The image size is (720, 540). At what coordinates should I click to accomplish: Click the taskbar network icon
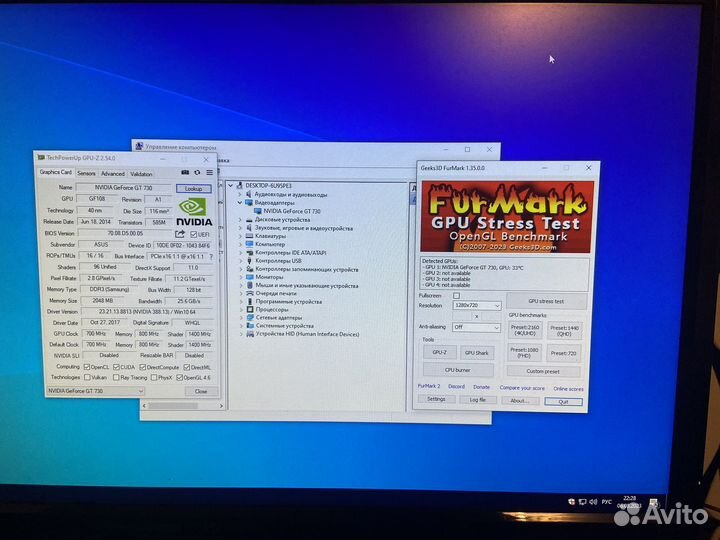point(582,502)
